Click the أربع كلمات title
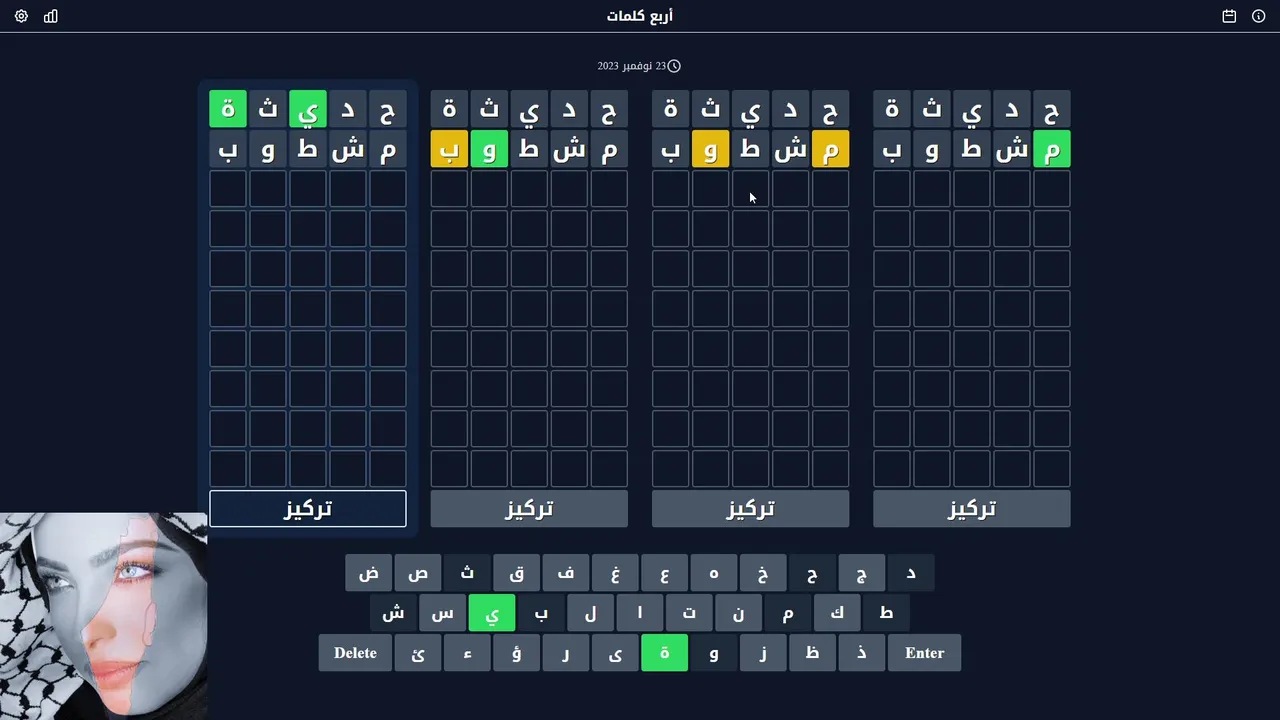 pos(640,16)
